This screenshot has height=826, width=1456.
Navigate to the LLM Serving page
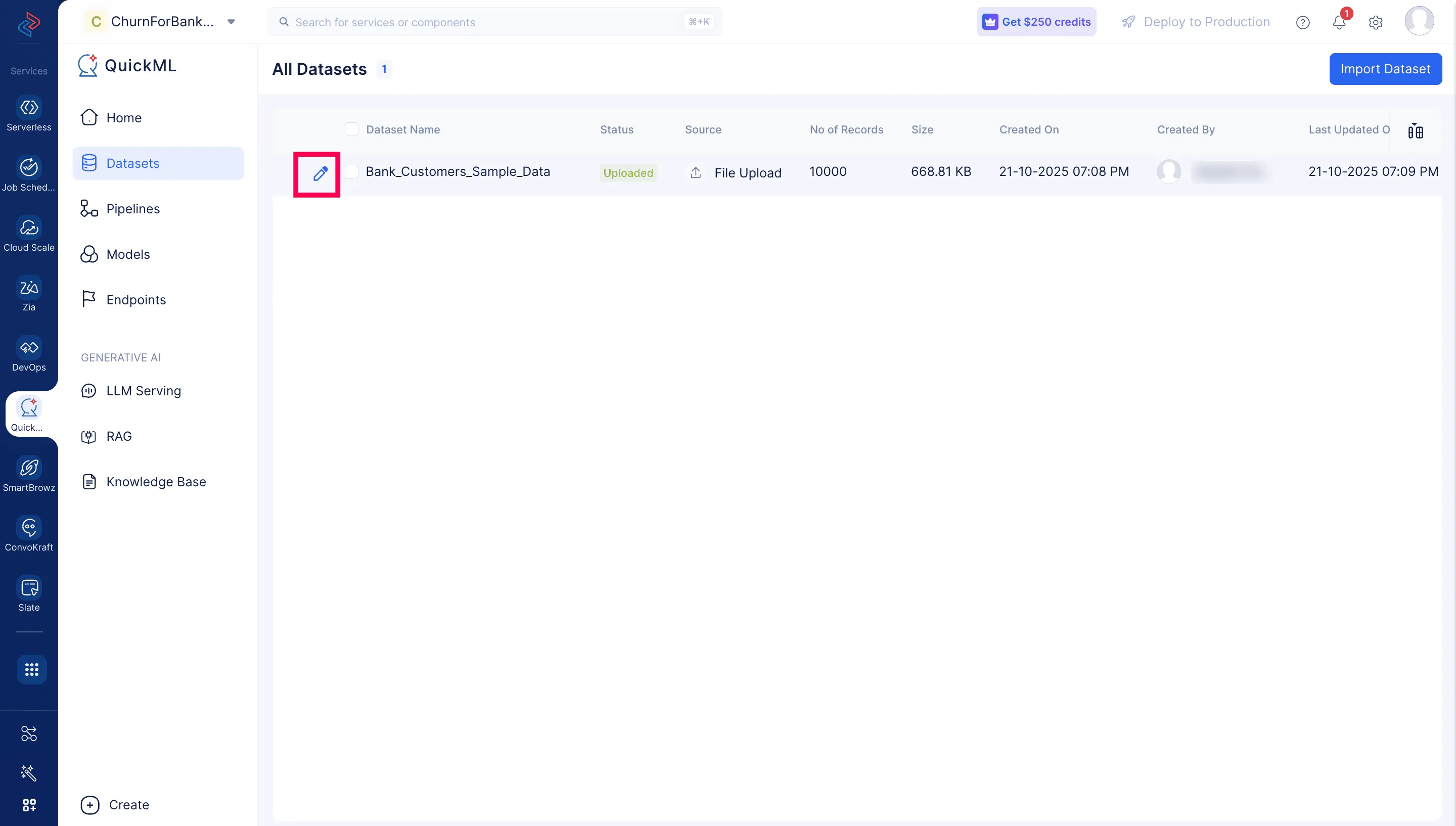tap(144, 391)
